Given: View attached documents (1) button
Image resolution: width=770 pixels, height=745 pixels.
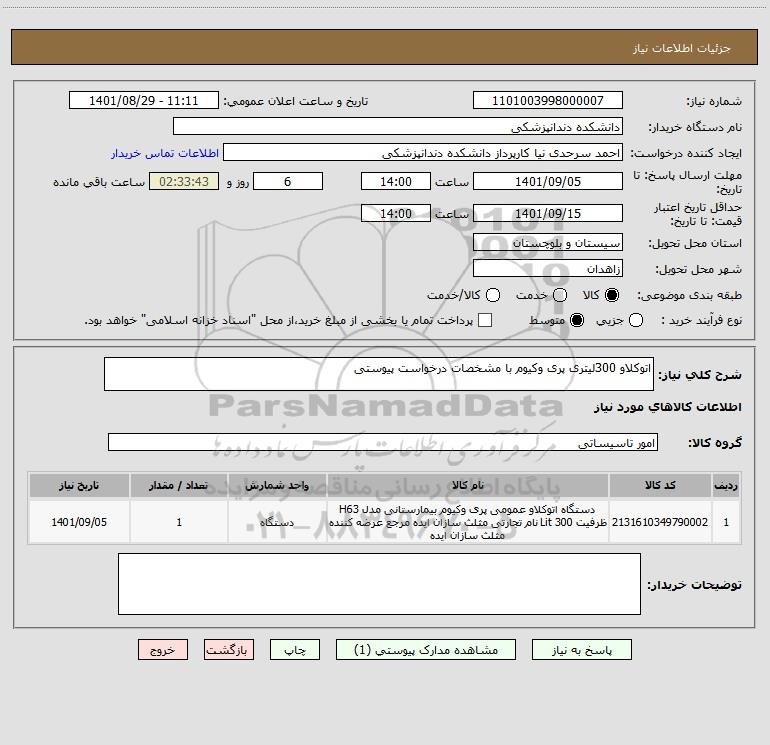Looking at the screenshot, I should click(x=426, y=650).
